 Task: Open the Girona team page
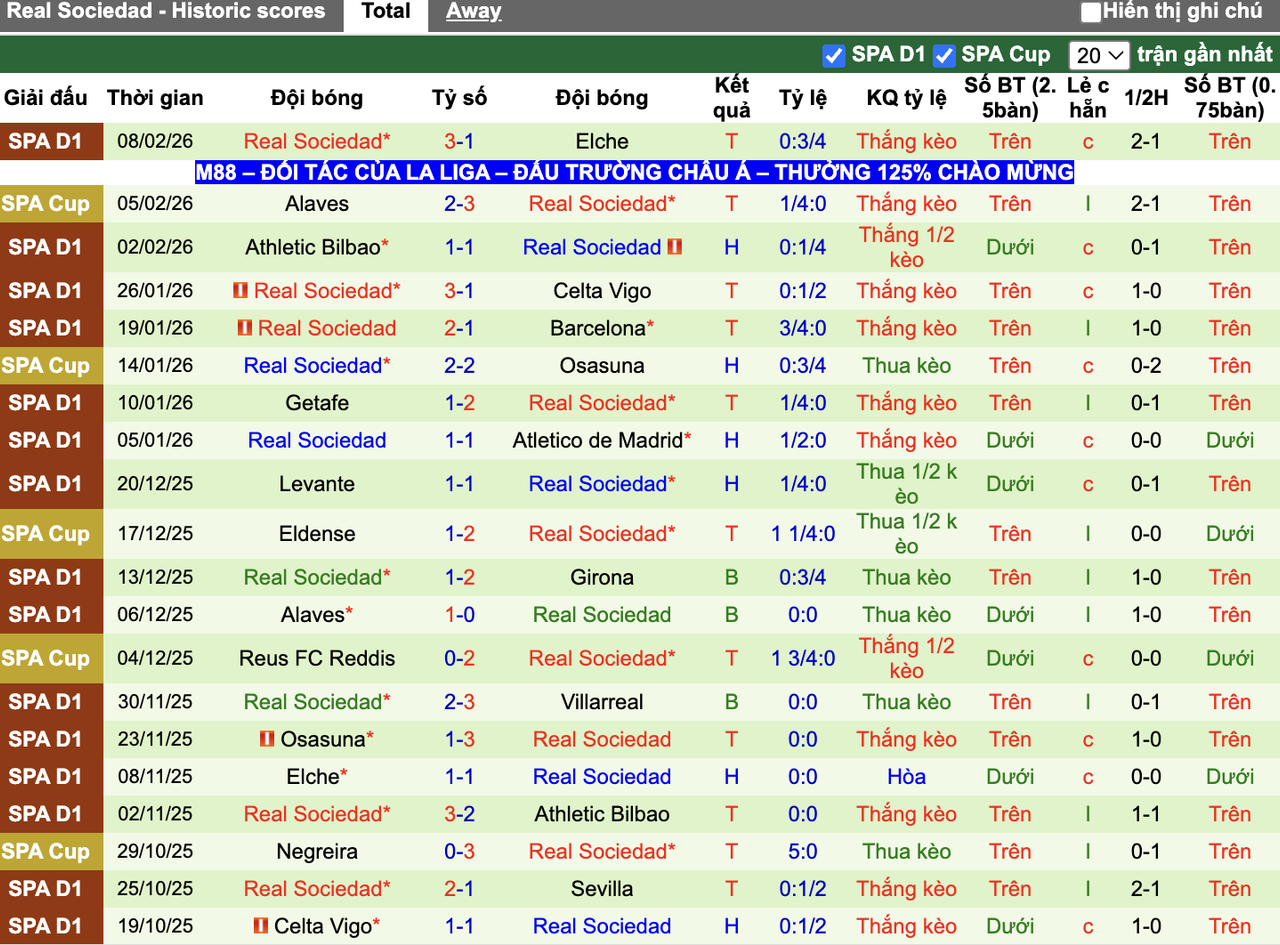pos(601,577)
